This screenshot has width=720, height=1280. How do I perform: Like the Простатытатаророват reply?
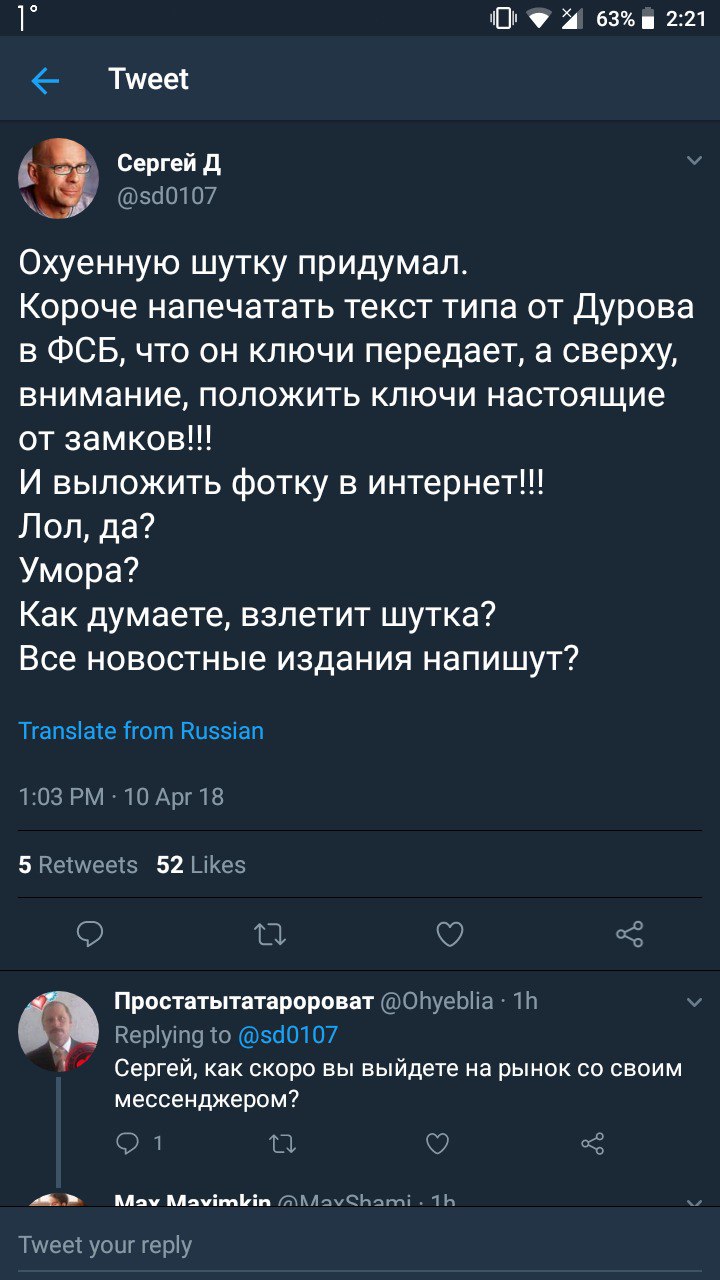(437, 1143)
